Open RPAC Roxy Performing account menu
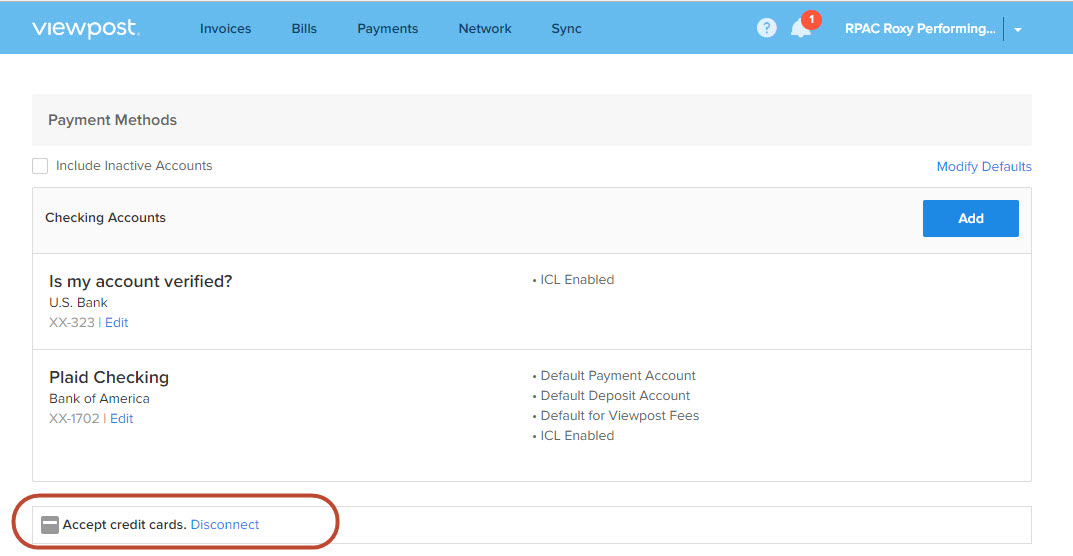The height and width of the screenshot is (556, 1073). pos(920,29)
